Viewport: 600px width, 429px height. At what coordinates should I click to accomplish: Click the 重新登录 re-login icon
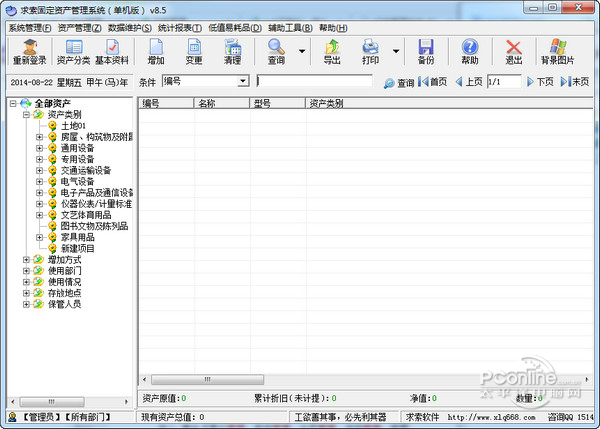(29, 51)
